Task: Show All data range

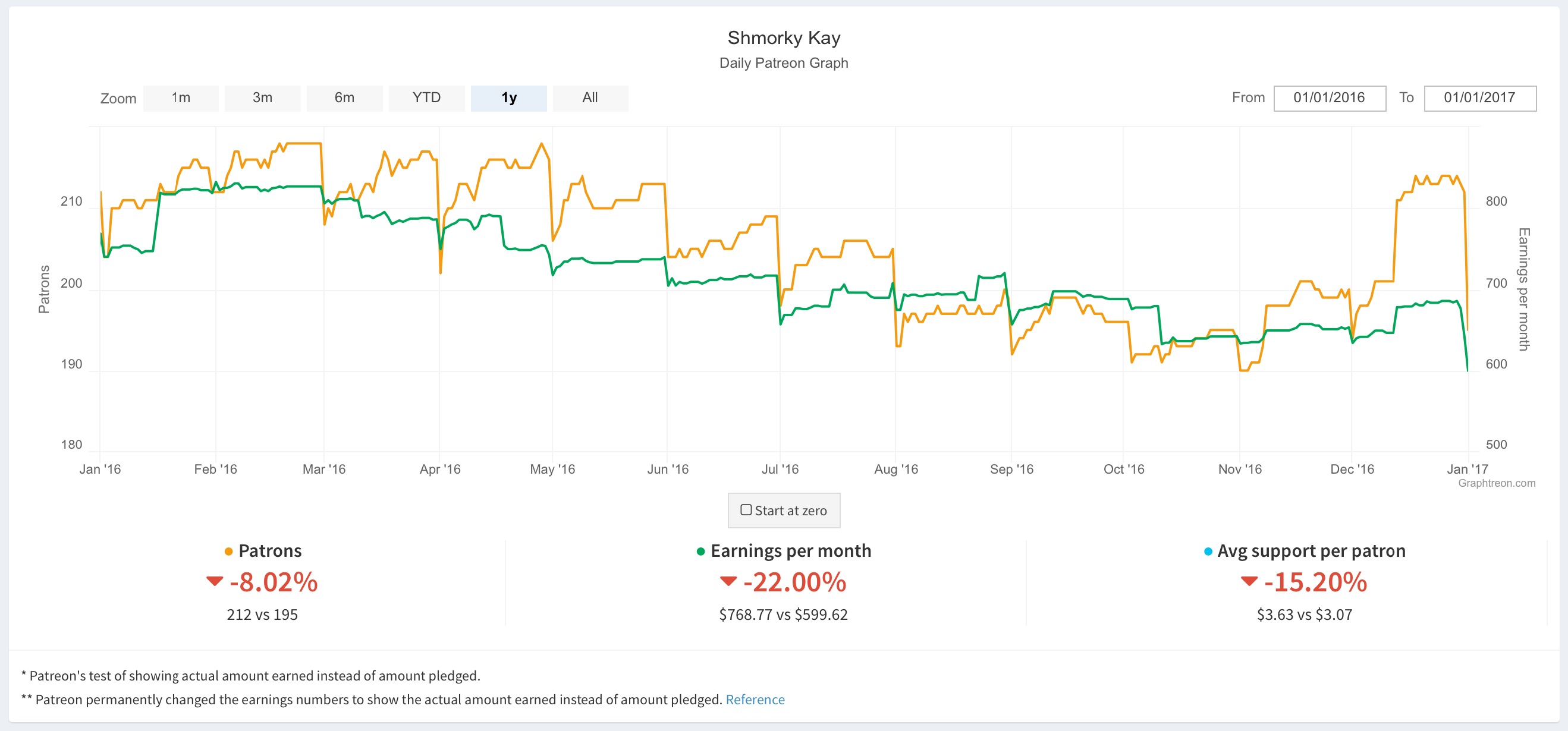Action: 590,98
